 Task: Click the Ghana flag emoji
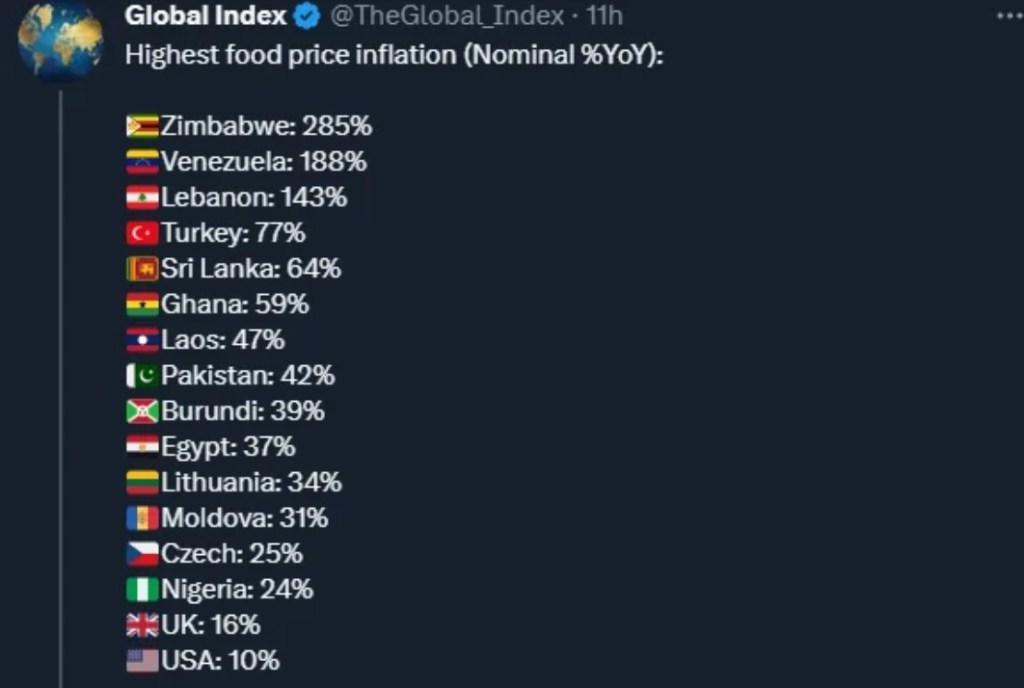pyautogui.click(x=142, y=304)
